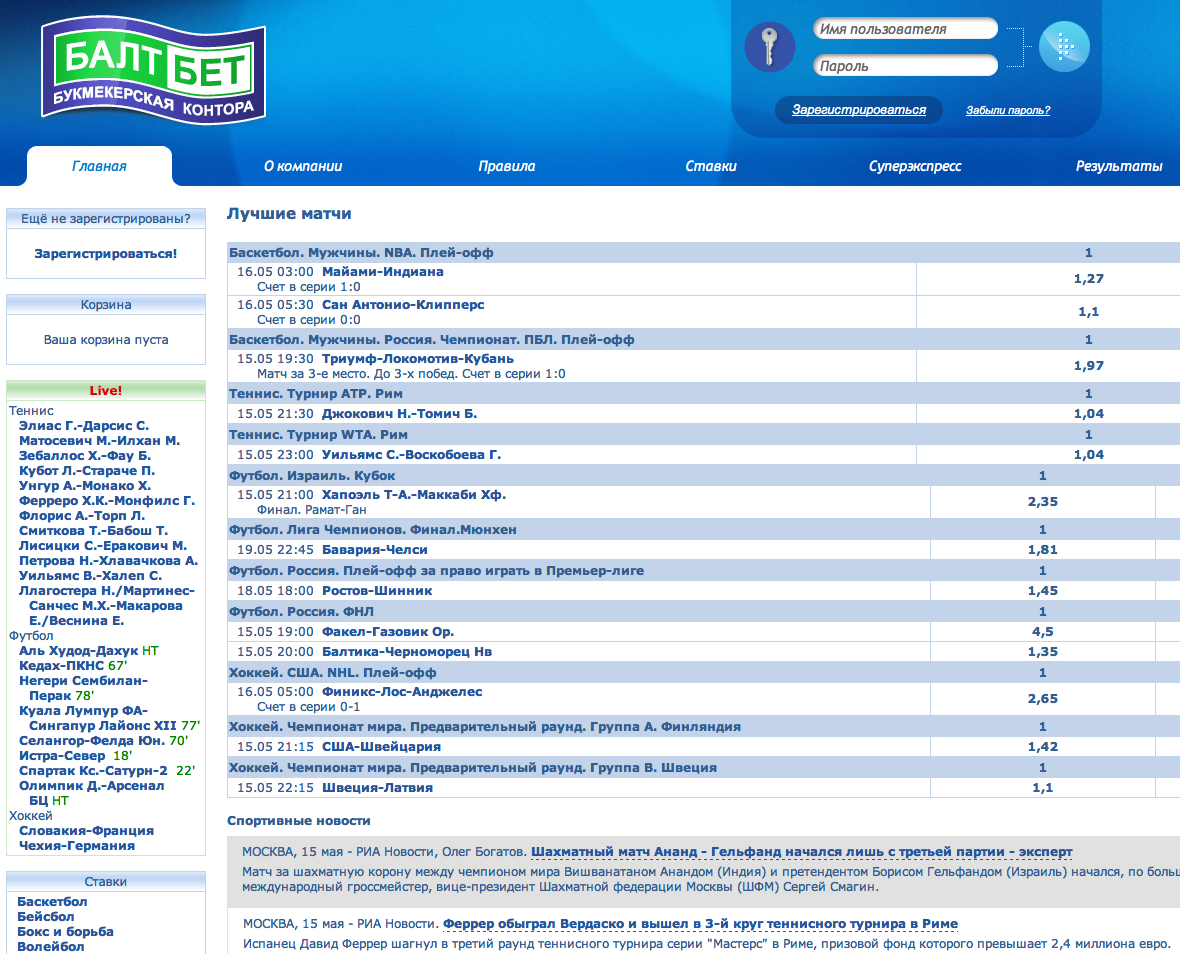Open live match Зебаллос Х.-Фау Б.
The height and width of the screenshot is (954, 1180).
click(85, 456)
